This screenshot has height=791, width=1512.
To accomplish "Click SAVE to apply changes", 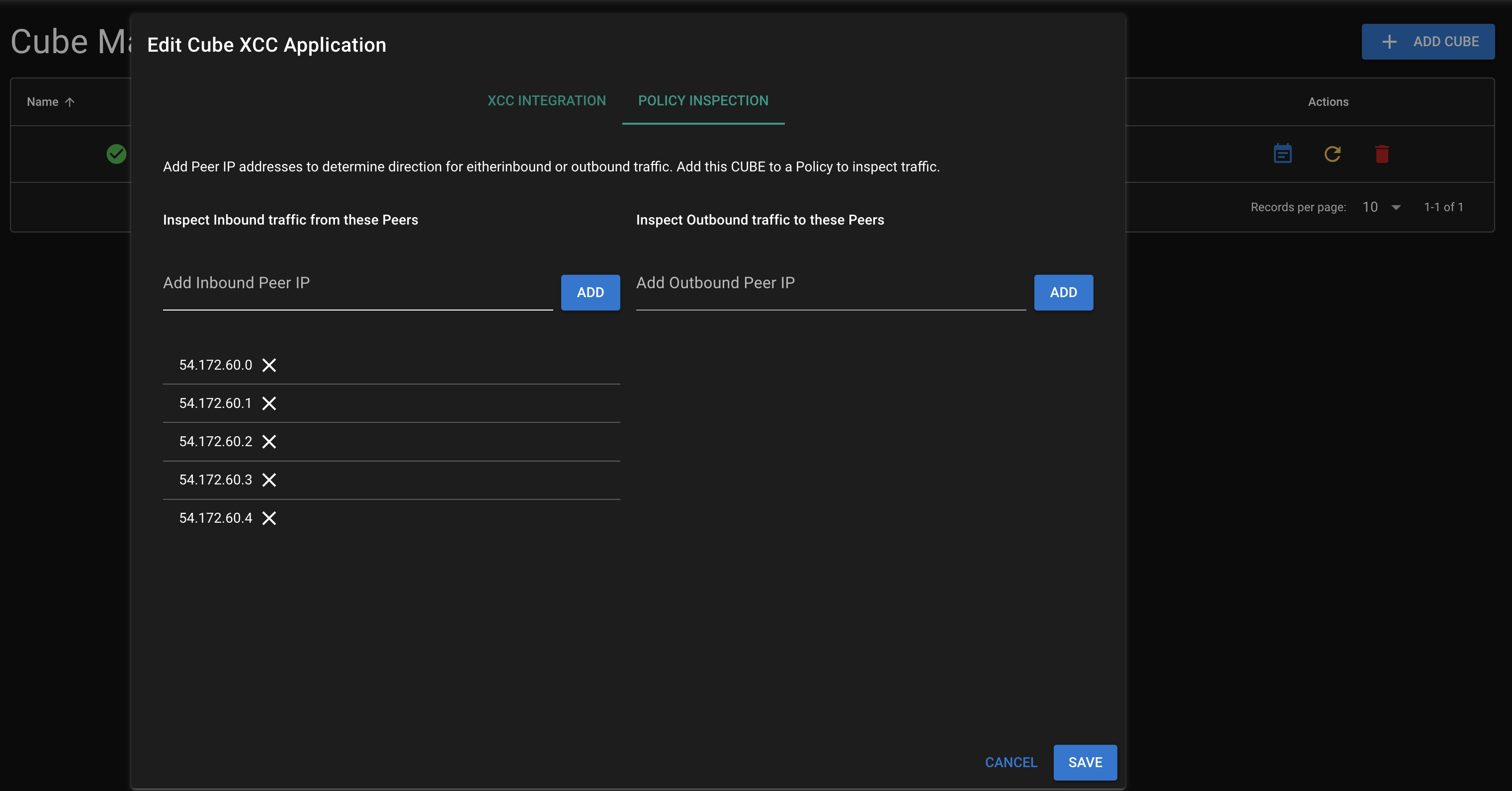I will tap(1085, 762).
